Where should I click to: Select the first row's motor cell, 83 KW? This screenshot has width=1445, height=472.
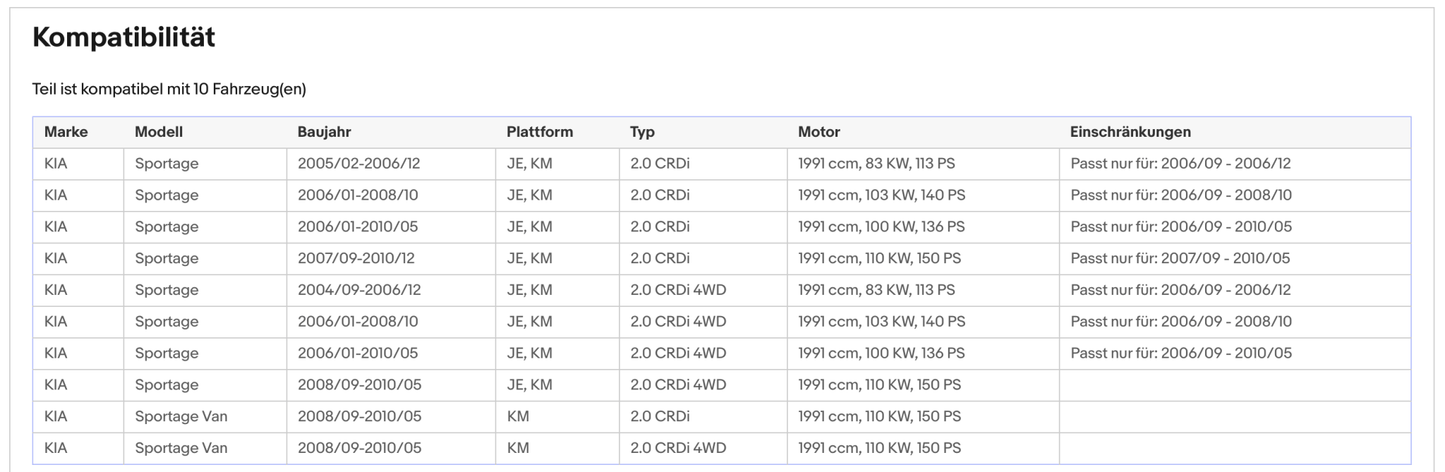pyautogui.click(x=876, y=163)
